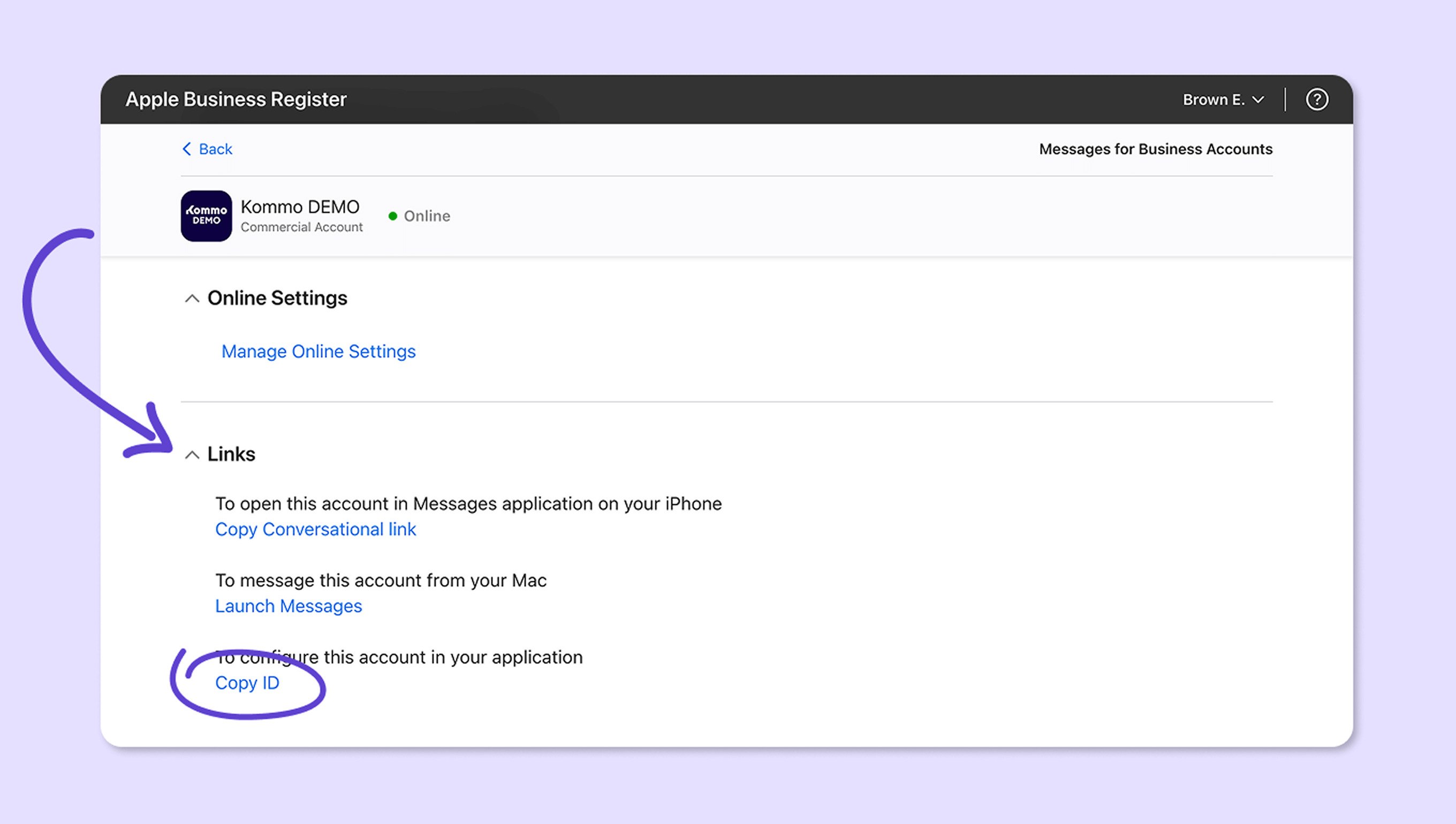Image resolution: width=1456 pixels, height=824 pixels.
Task: Click the Apple Business Register title
Action: [x=236, y=99]
